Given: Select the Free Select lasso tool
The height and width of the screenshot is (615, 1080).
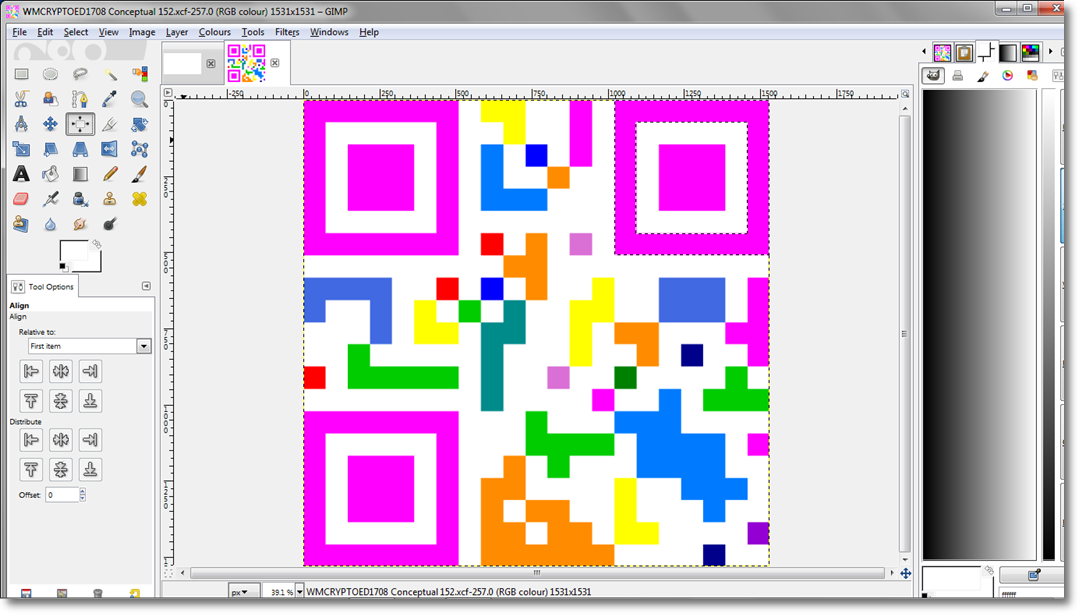Looking at the screenshot, I should 80,74.
